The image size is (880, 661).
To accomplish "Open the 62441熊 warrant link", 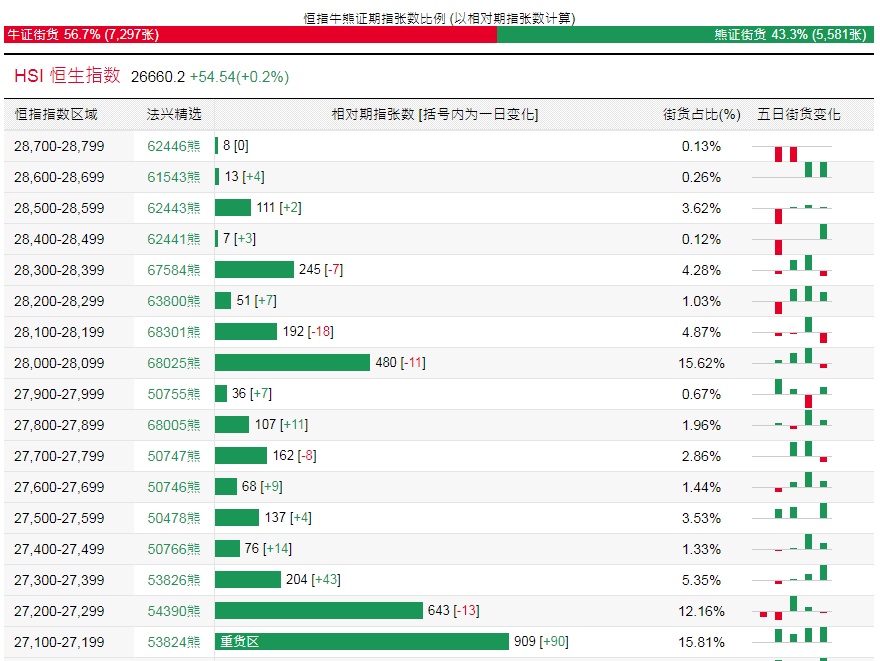I will (173, 239).
